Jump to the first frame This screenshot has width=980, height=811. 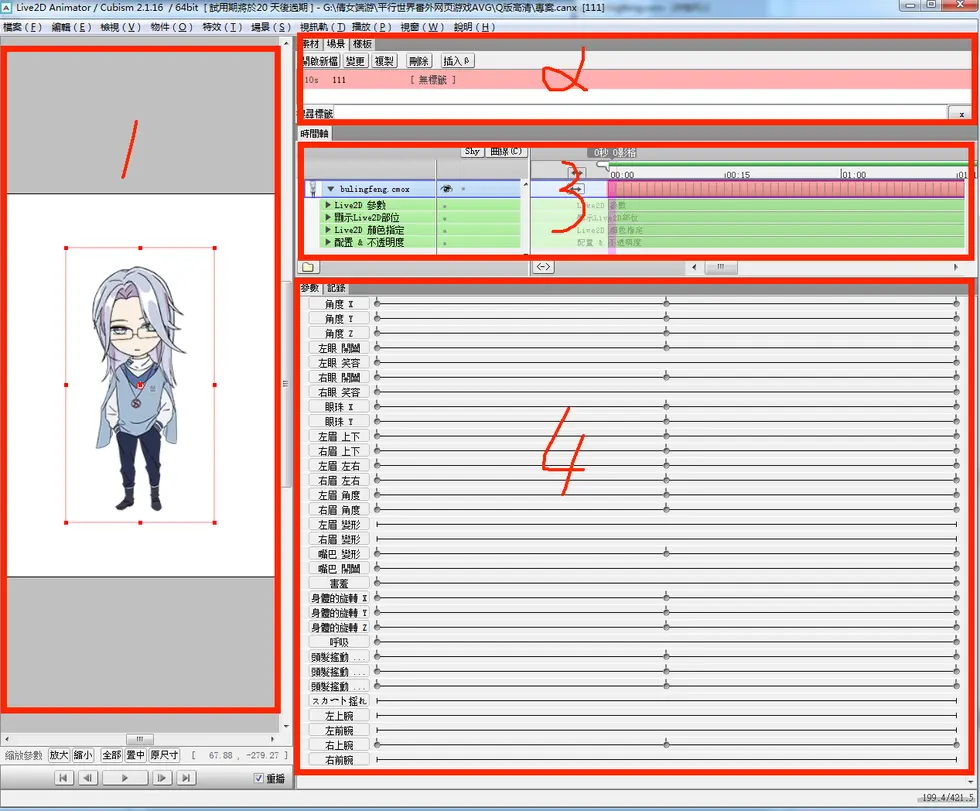(x=62, y=778)
